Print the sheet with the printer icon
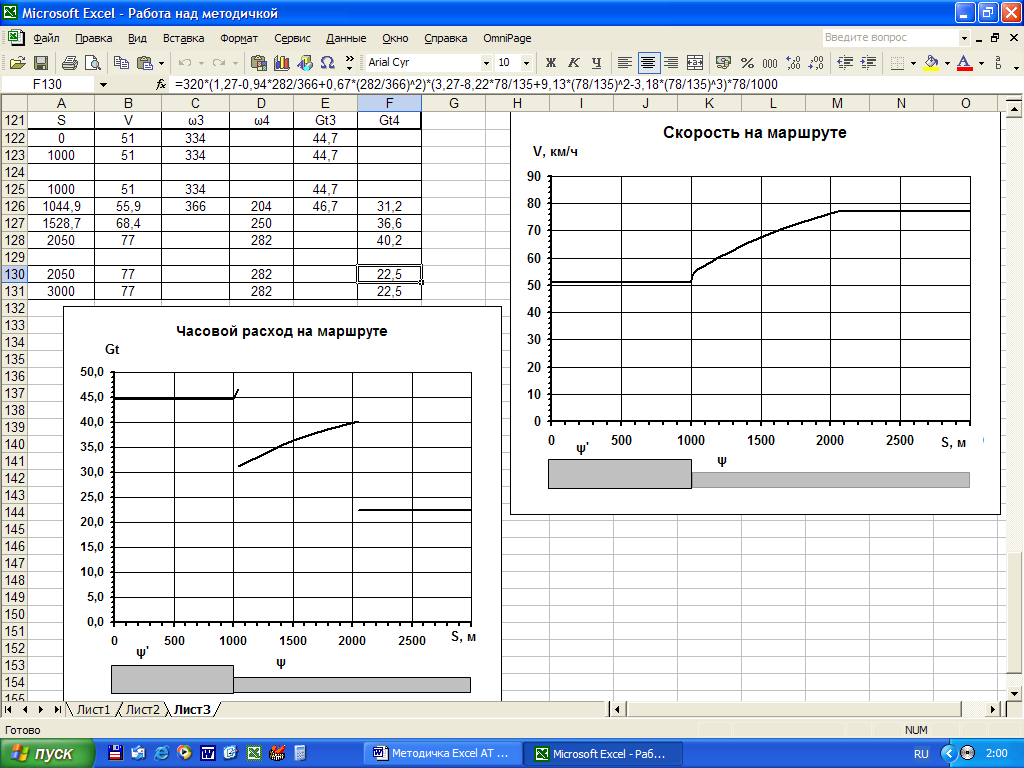The image size is (1024, 768). pos(69,63)
